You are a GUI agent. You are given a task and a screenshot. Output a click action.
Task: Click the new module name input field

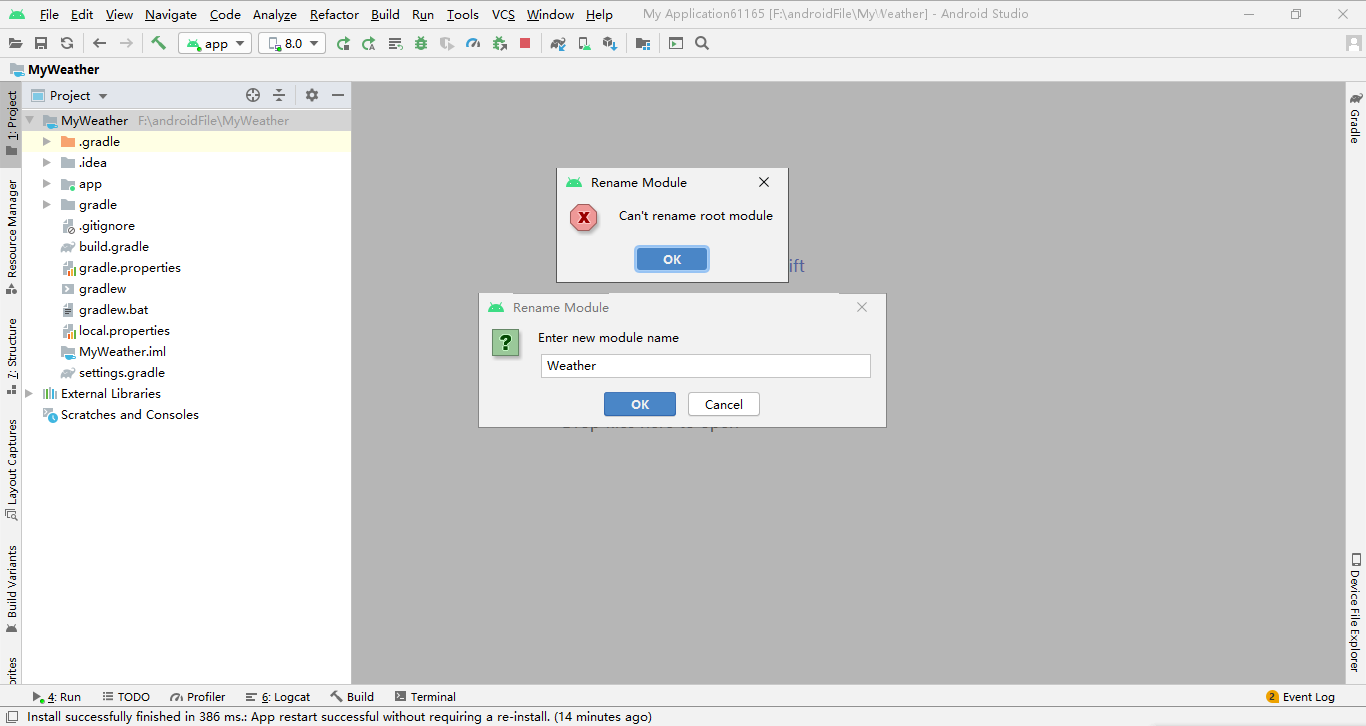[706, 366]
